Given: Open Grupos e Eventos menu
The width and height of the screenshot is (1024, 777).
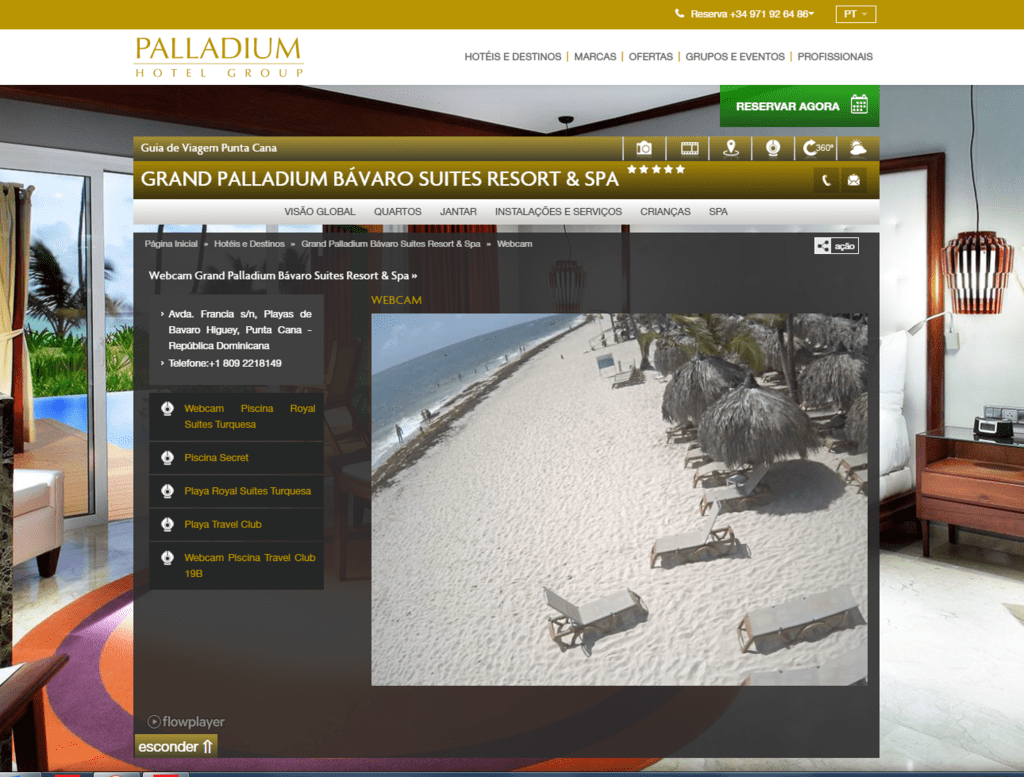Looking at the screenshot, I should (735, 57).
